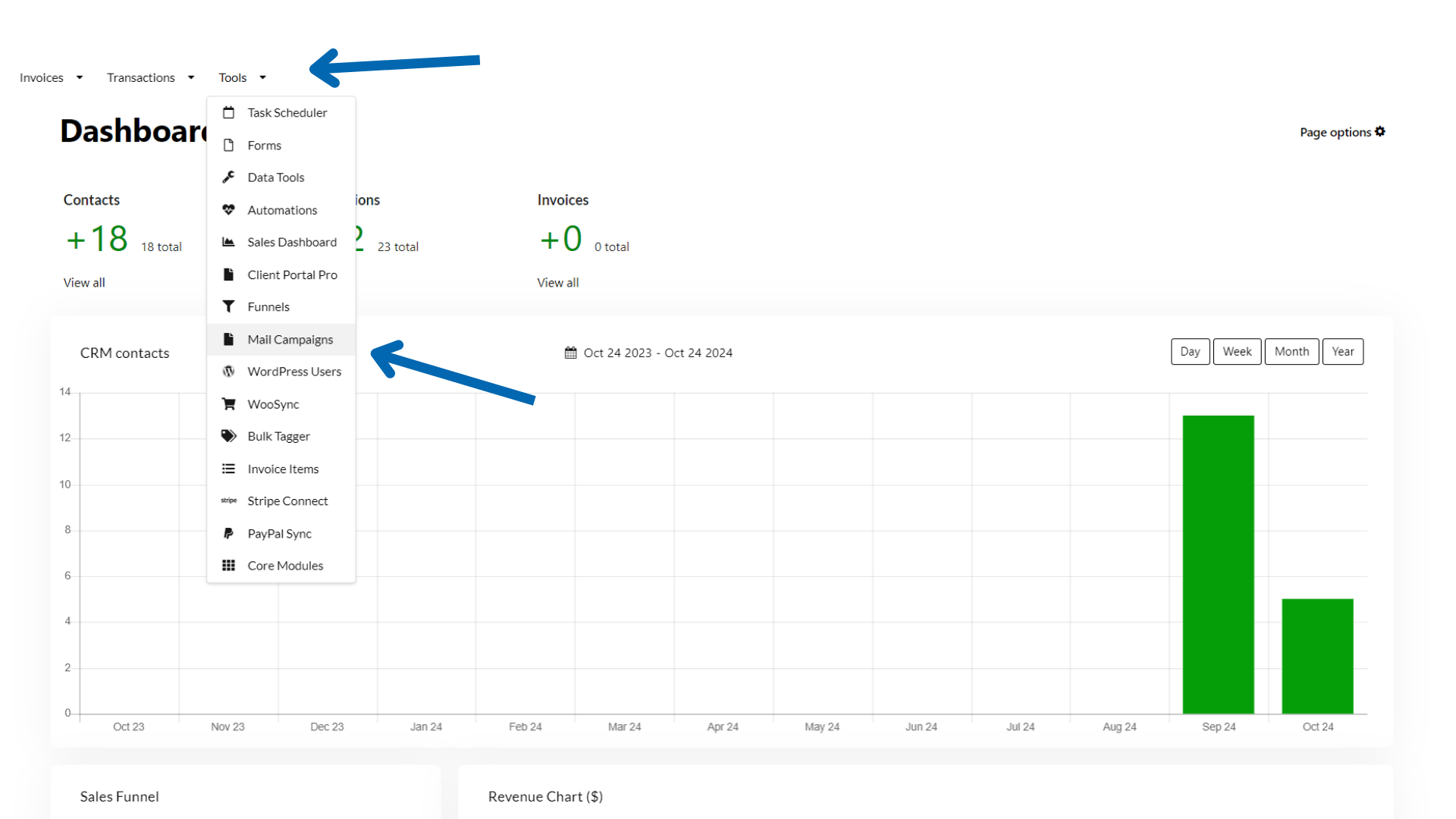1456x819 pixels.
Task: Click the Core Modules grid icon
Action: [228, 566]
